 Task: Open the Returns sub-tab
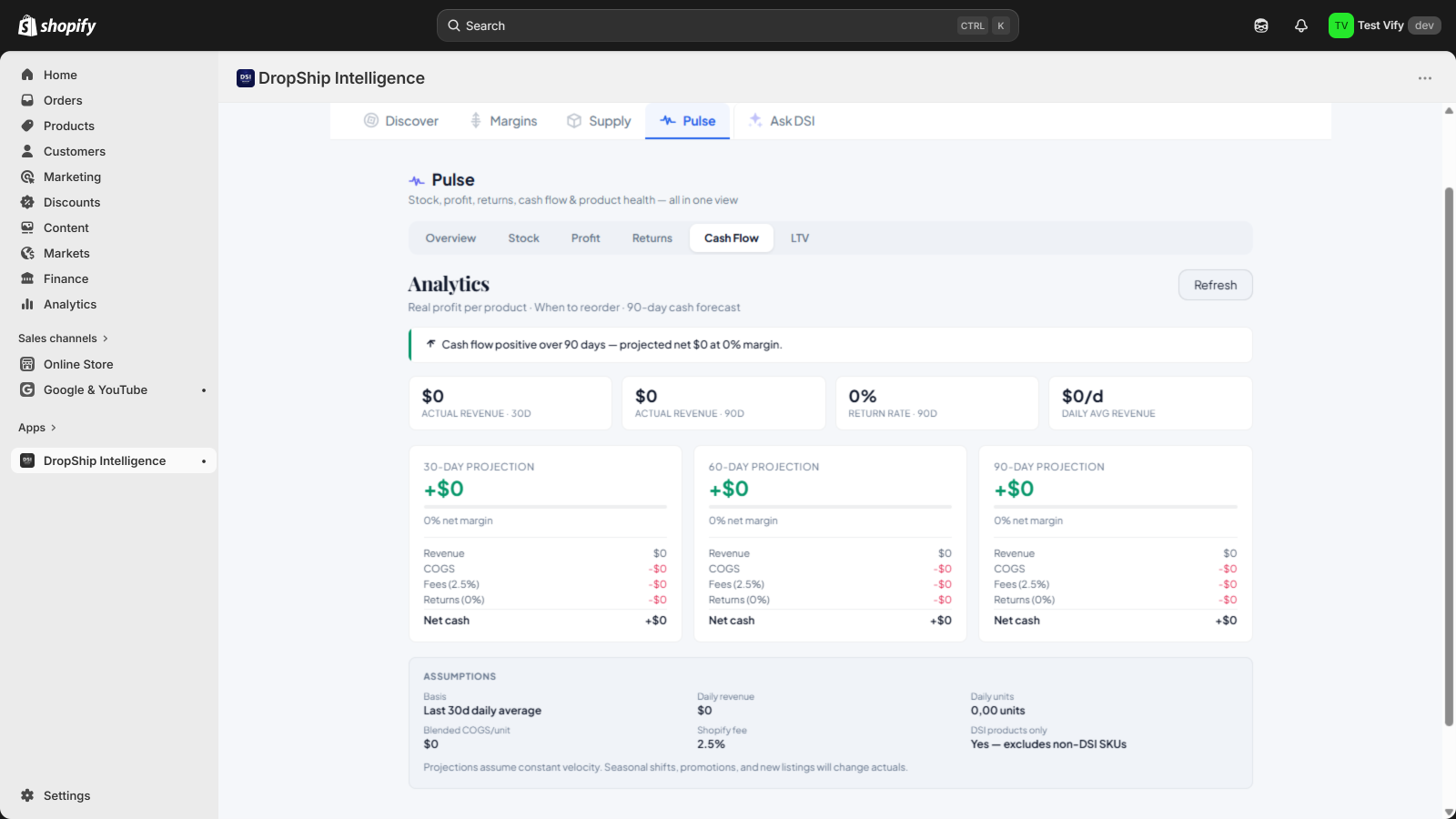pos(652,238)
